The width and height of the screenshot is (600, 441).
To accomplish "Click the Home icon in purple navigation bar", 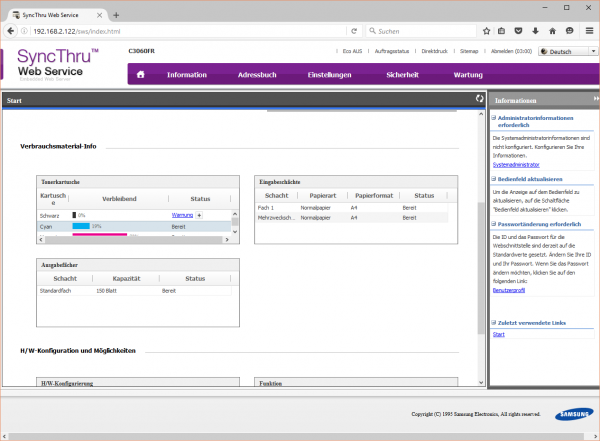I will click(141, 75).
